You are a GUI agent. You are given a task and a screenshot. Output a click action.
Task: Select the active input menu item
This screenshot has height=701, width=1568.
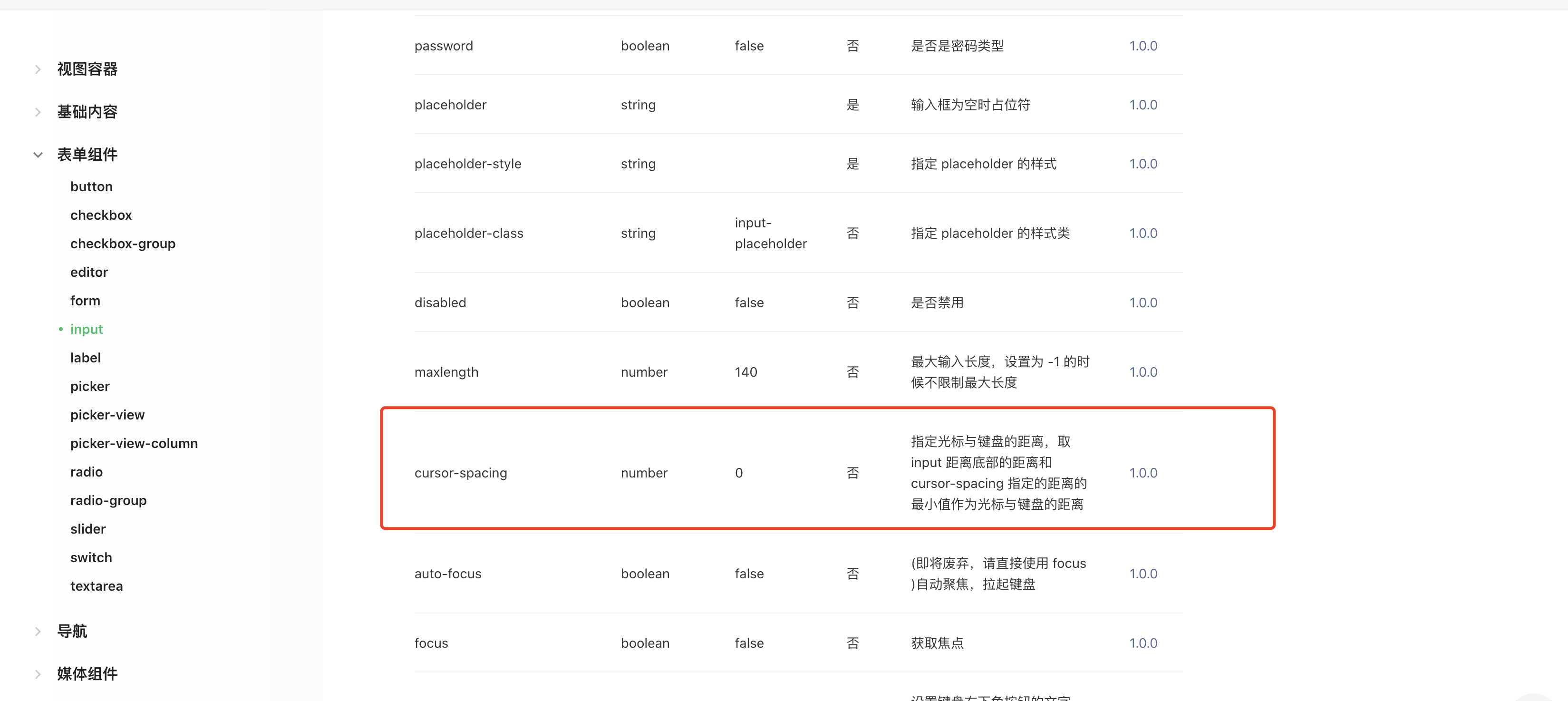[x=87, y=330]
